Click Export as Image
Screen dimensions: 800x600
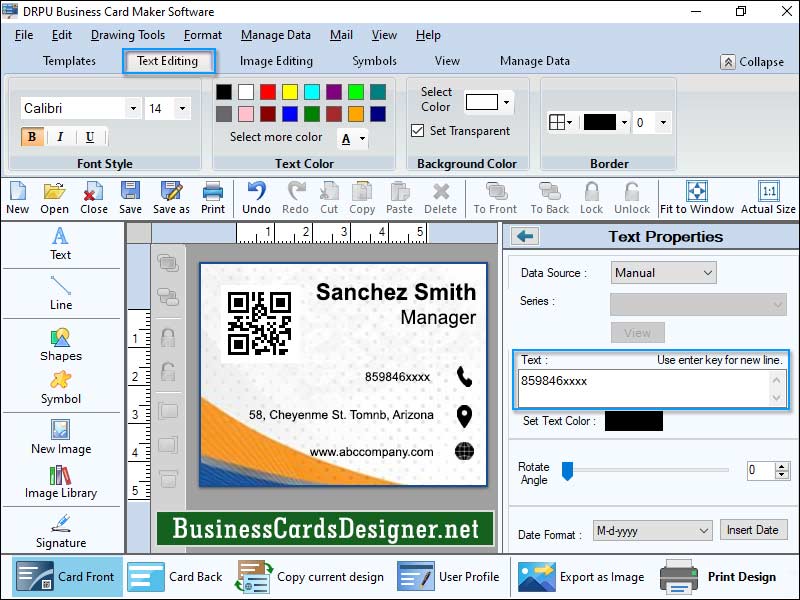click(x=581, y=577)
